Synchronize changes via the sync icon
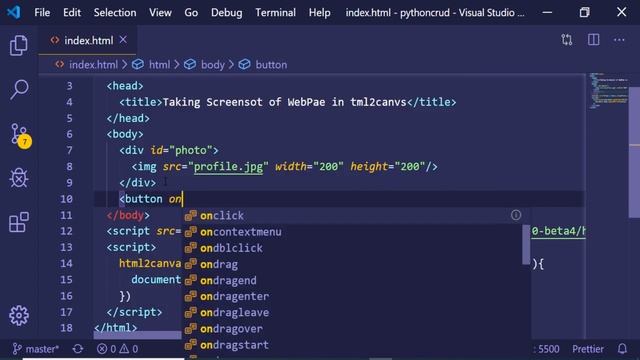The image size is (640, 360). (78, 349)
